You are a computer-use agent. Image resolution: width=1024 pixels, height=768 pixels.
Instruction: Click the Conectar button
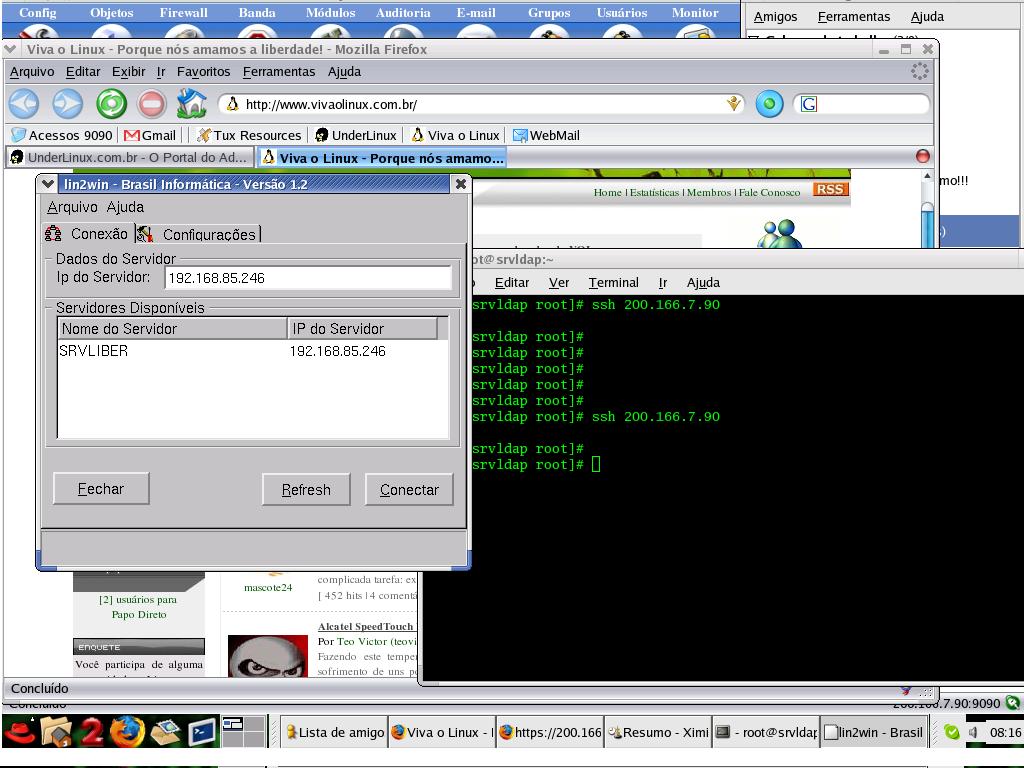pos(409,490)
